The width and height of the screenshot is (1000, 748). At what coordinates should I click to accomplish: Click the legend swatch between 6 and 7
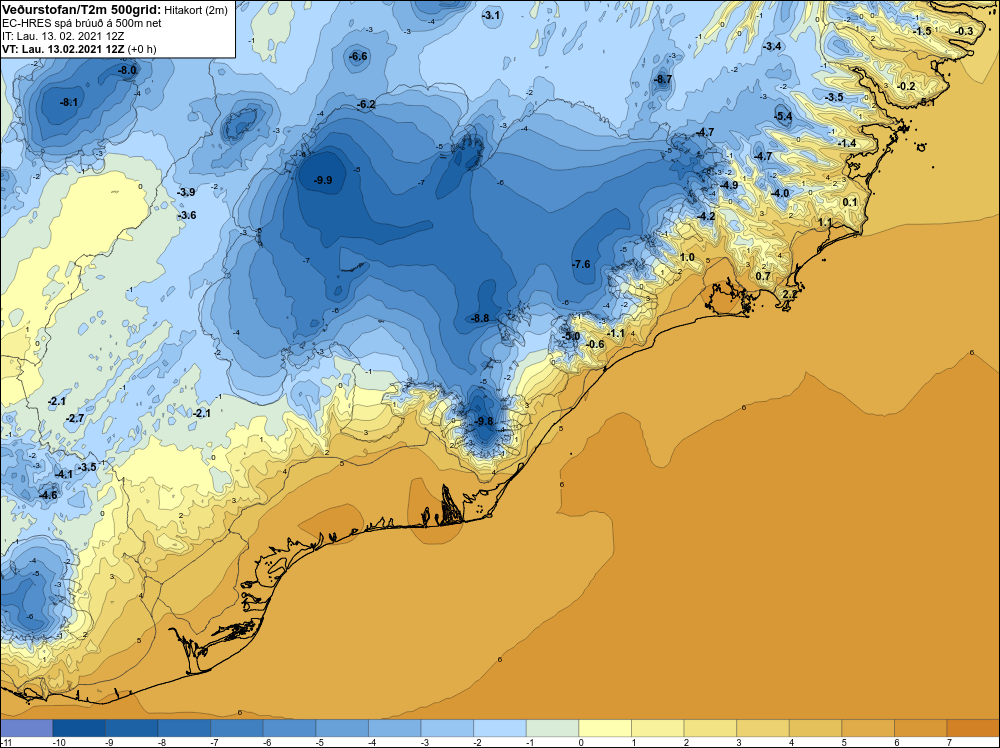pos(921,728)
